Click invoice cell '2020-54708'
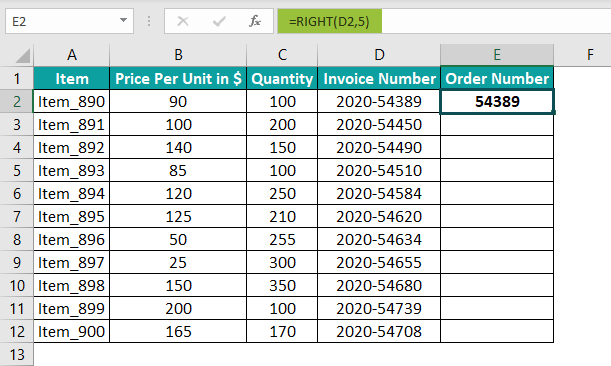This screenshot has height=366, width=611. pos(379,331)
